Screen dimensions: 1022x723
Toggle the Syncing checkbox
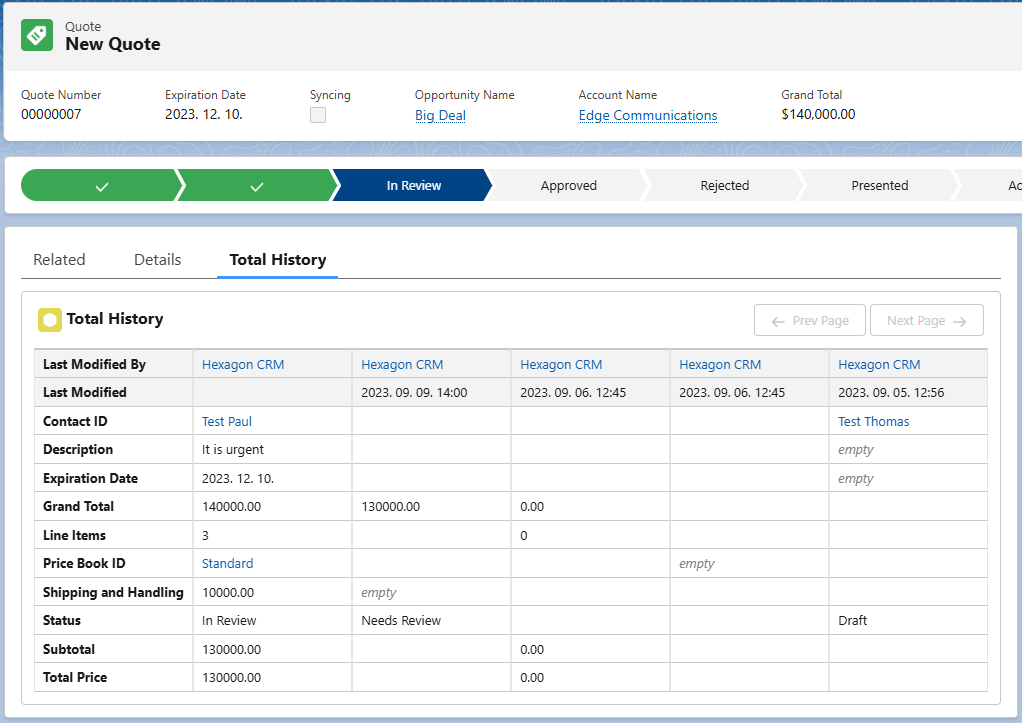pos(318,115)
